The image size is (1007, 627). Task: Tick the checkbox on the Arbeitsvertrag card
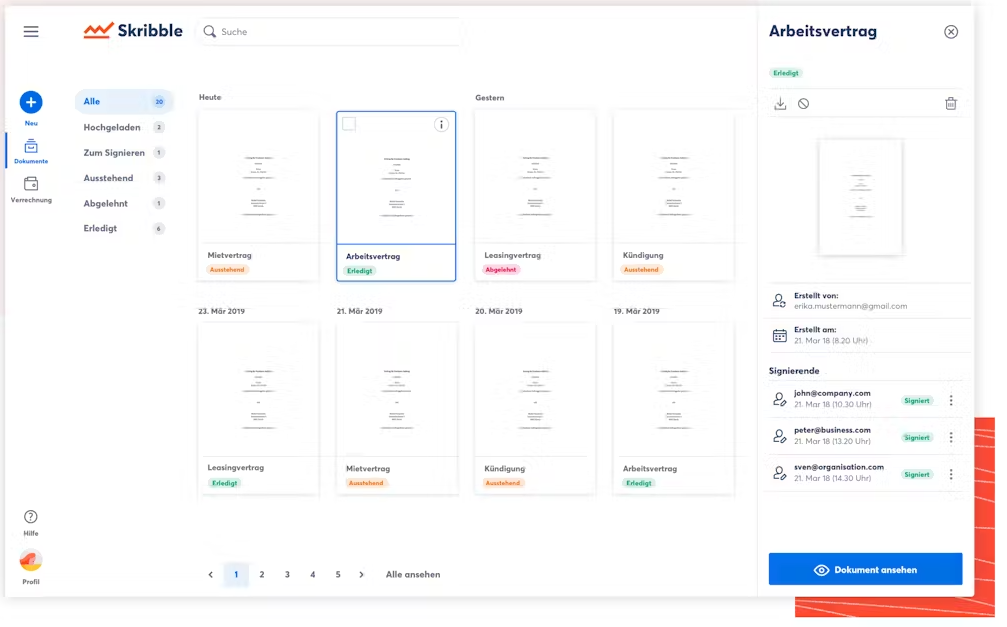(349, 124)
